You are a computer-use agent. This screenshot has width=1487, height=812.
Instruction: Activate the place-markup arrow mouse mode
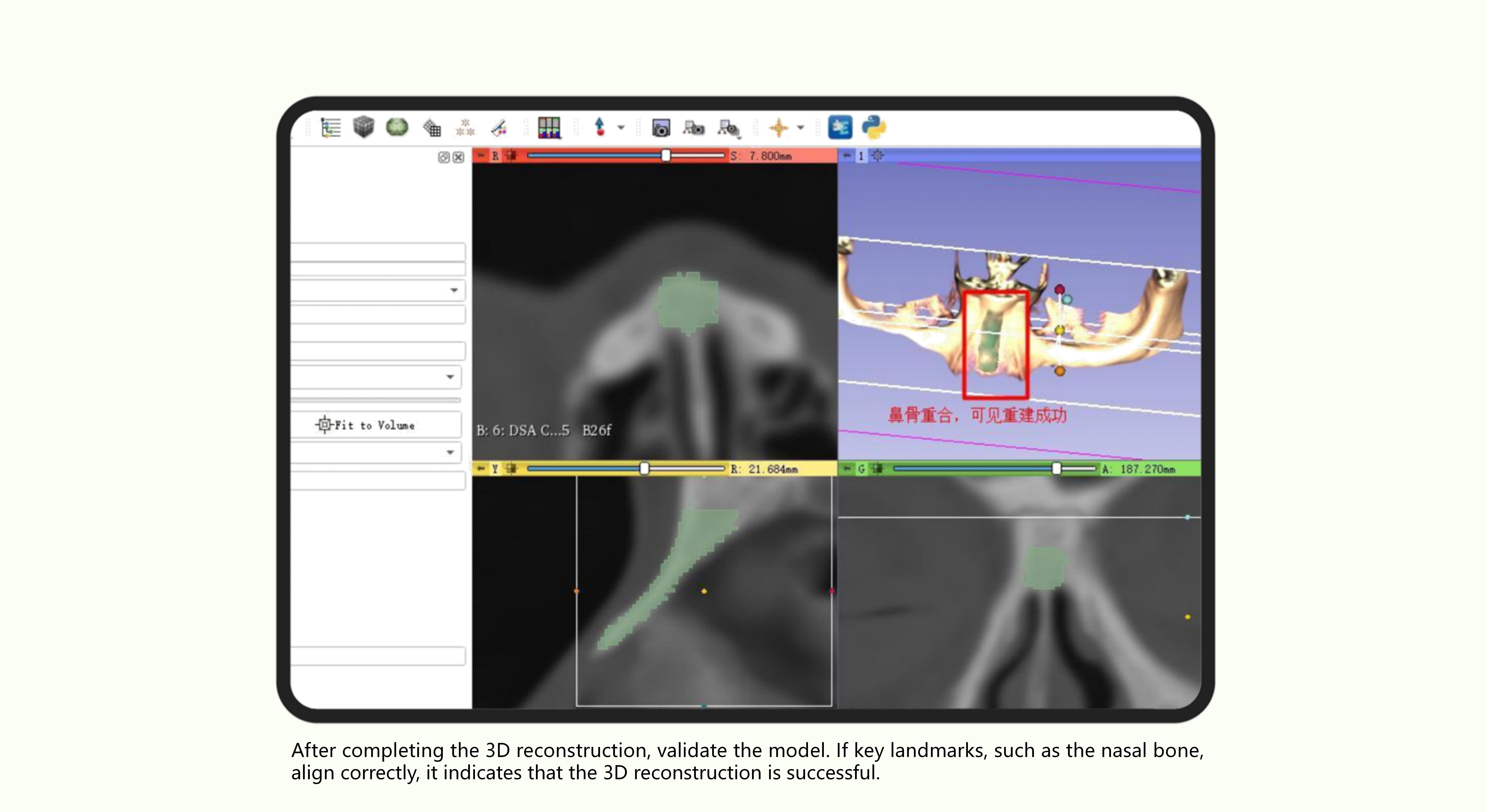click(600, 127)
